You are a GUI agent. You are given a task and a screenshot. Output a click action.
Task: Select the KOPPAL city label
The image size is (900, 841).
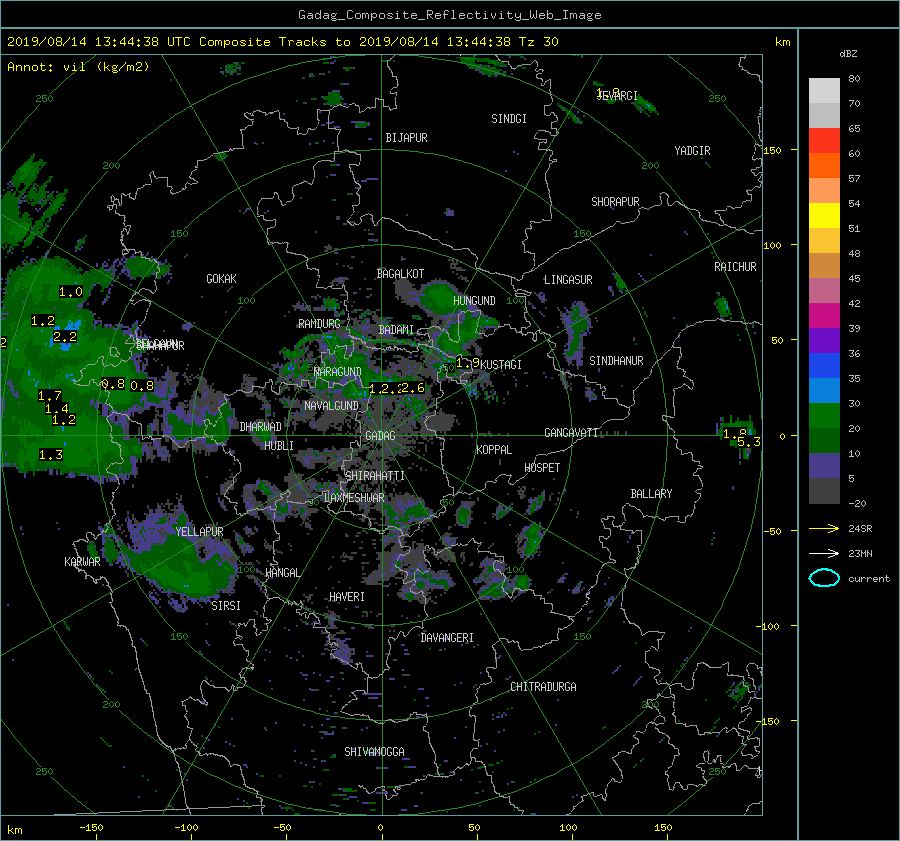click(x=494, y=449)
